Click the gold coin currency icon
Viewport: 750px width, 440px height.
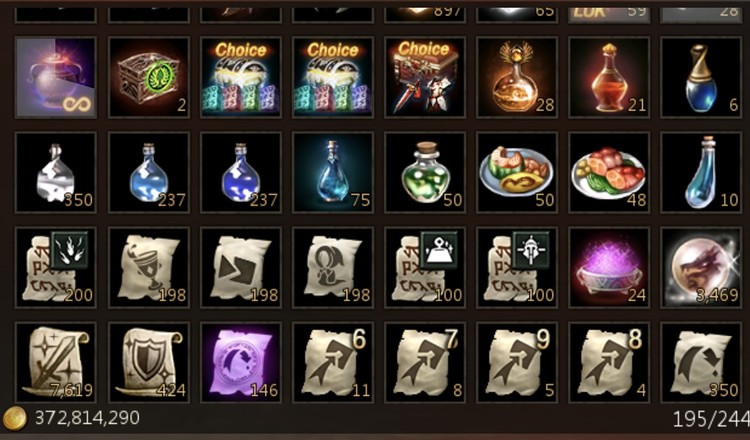[15, 418]
